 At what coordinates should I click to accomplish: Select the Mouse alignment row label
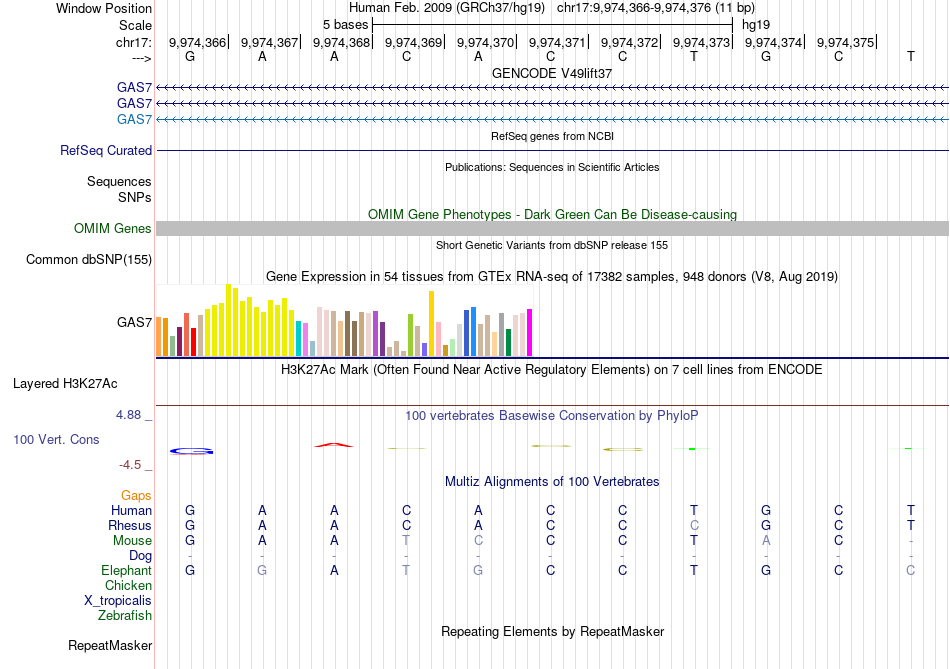click(x=133, y=541)
